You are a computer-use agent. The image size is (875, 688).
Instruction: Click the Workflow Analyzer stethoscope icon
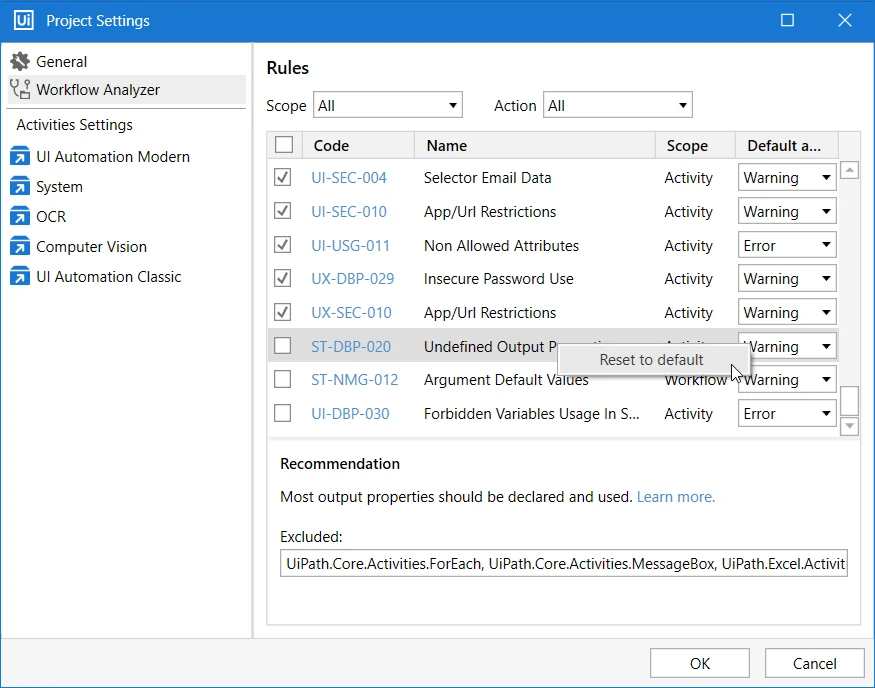pos(20,89)
